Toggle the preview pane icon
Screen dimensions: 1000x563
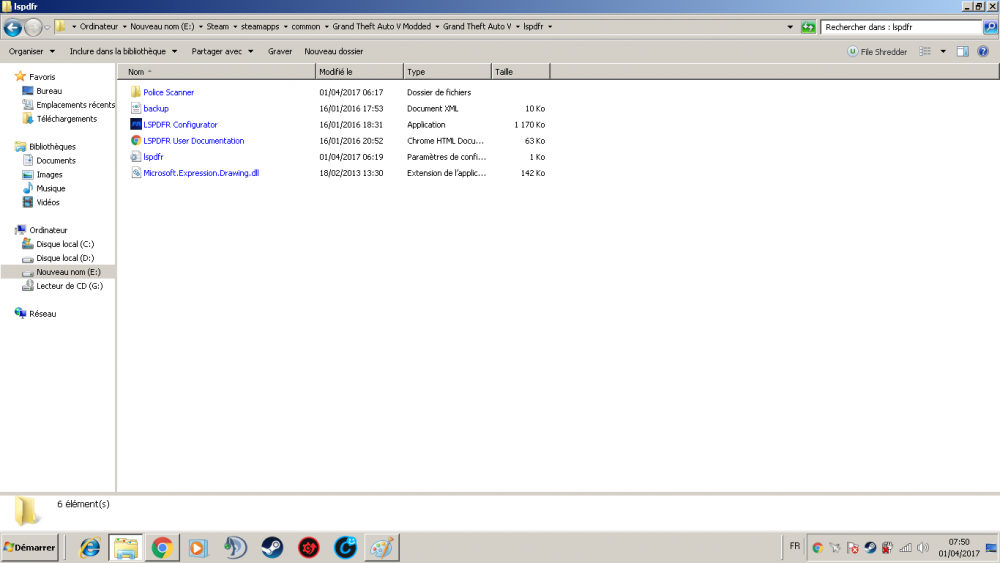(962, 51)
